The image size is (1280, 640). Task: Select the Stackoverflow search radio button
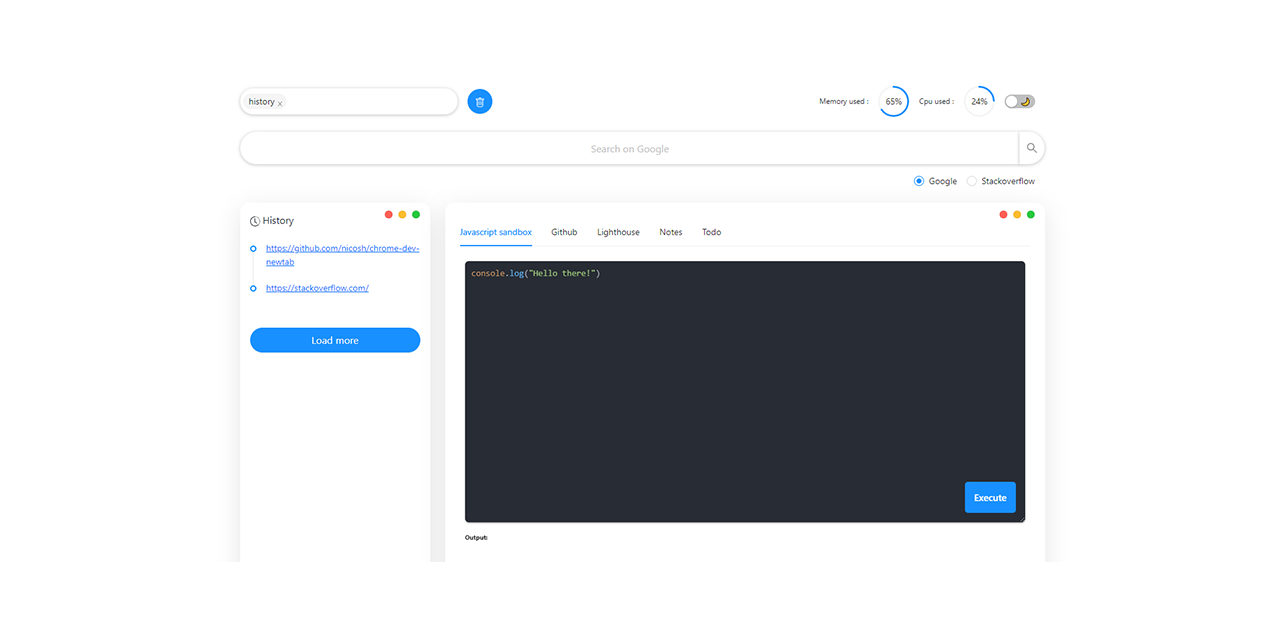pos(970,181)
